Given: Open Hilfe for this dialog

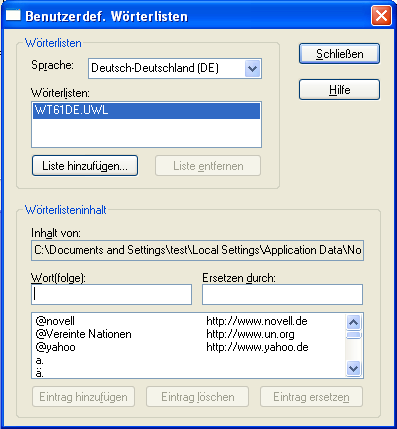Looking at the screenshot, I should (339, 90).
